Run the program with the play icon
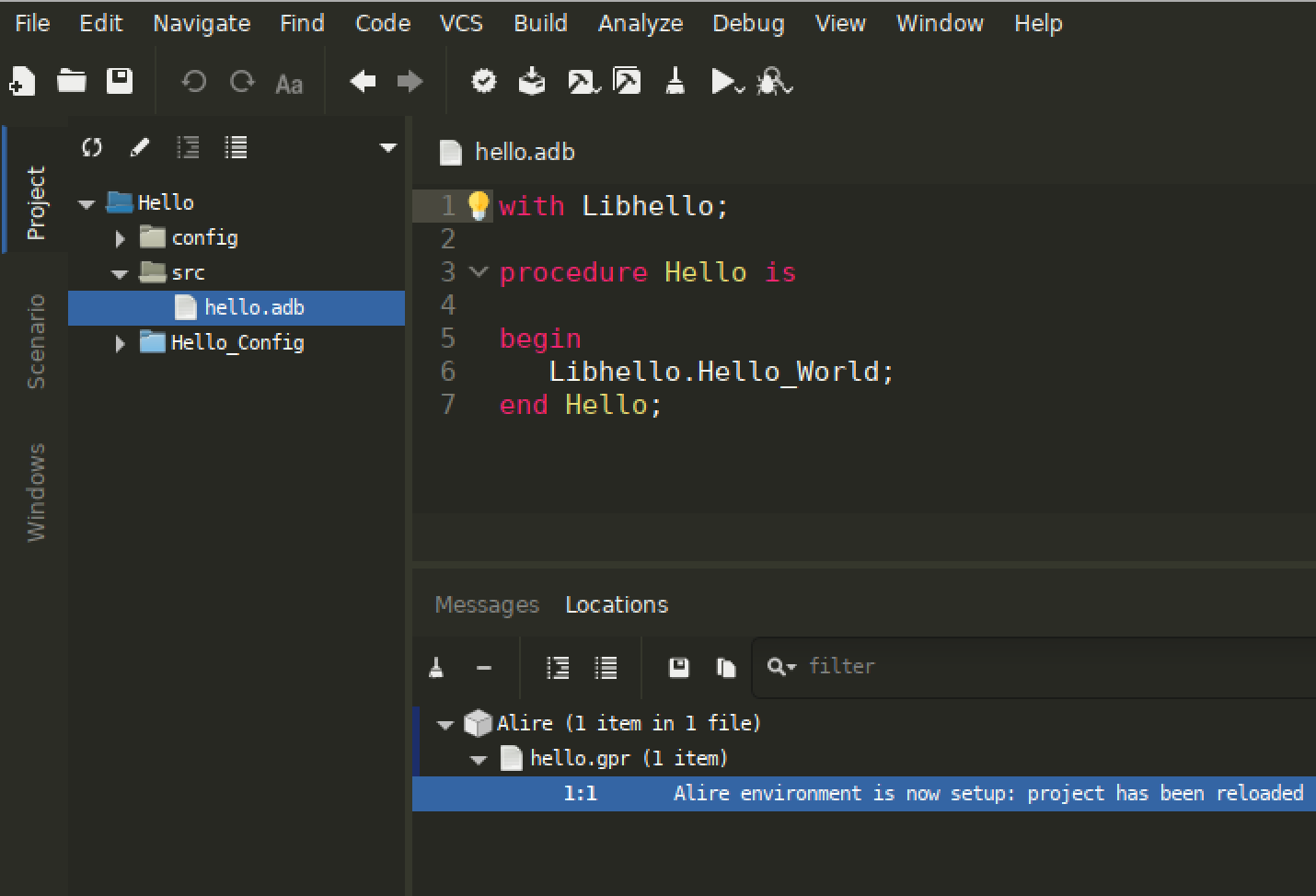The width and height of the screenshot is (1316, 896). point(727,82)
